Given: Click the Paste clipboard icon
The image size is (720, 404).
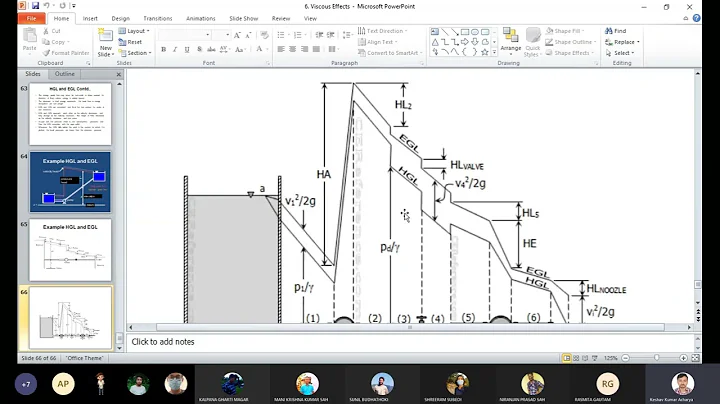Looking at the screenshot, I should (30, 35).
